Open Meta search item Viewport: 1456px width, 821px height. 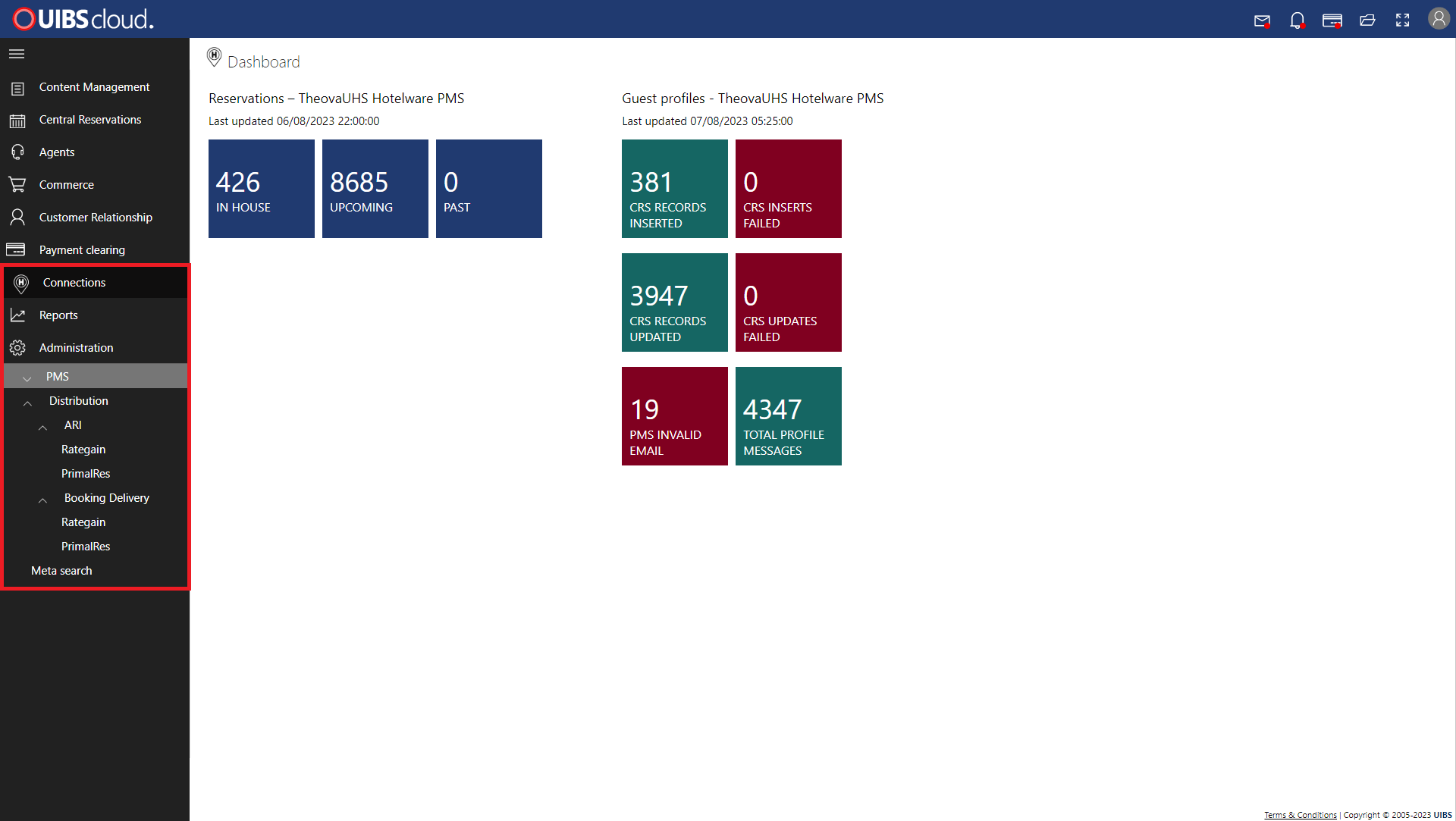tap(61, 571)
